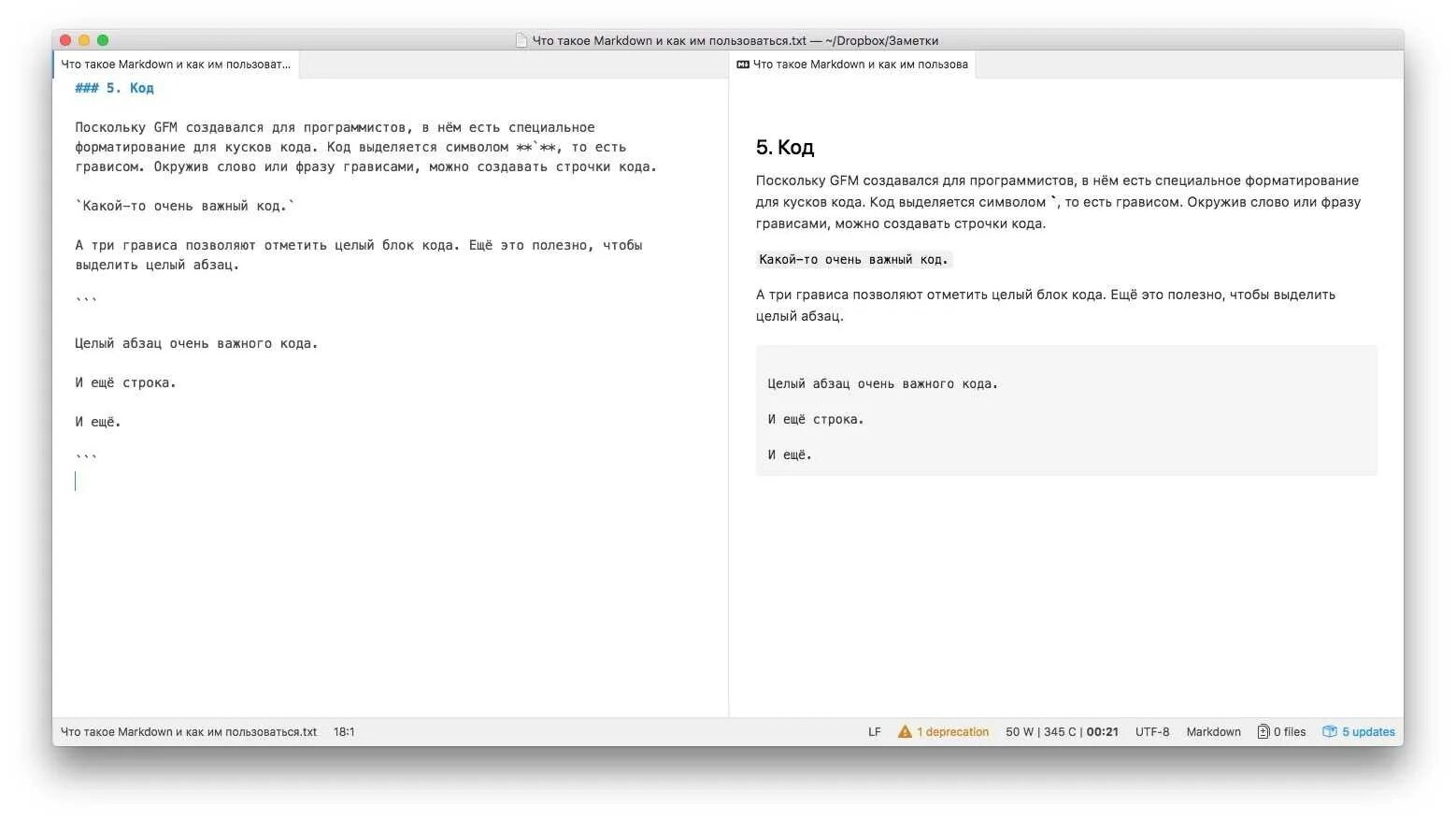Click the document icon in the title bar

(x=521, y=40)
